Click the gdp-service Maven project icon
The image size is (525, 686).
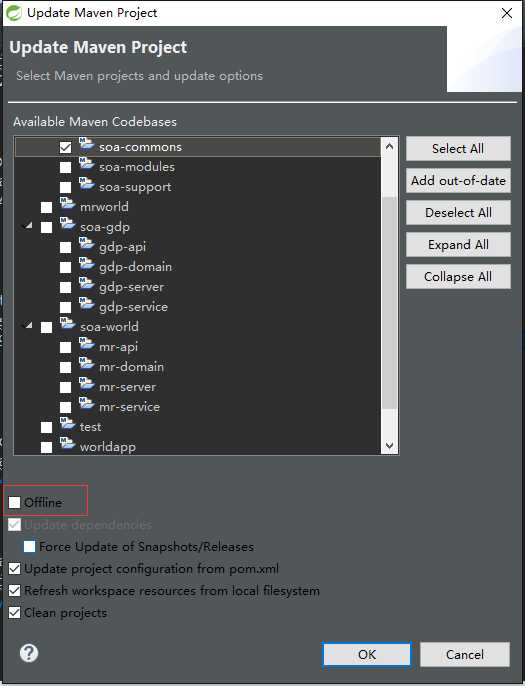[87, 304]
